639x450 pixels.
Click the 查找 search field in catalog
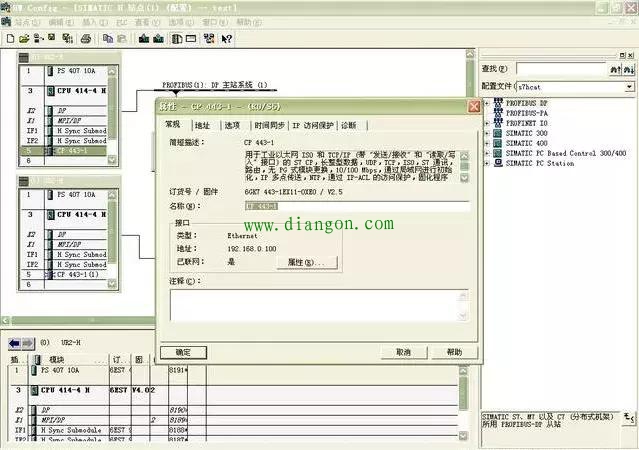[562, 69]
